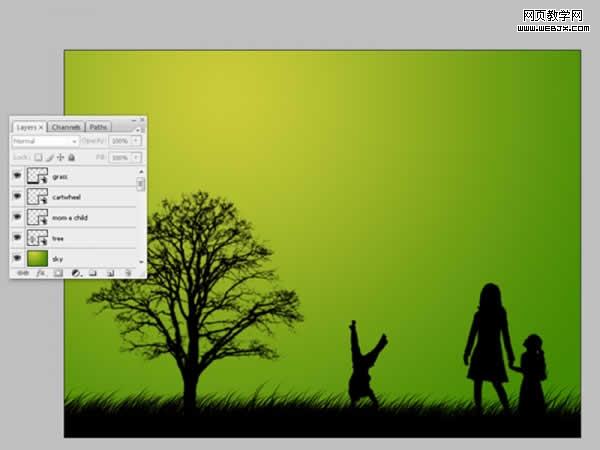600x450 pixels.
Task: Hide the grass layer using its eye icon
Action: pyautogui.click(x=17, y=176)
